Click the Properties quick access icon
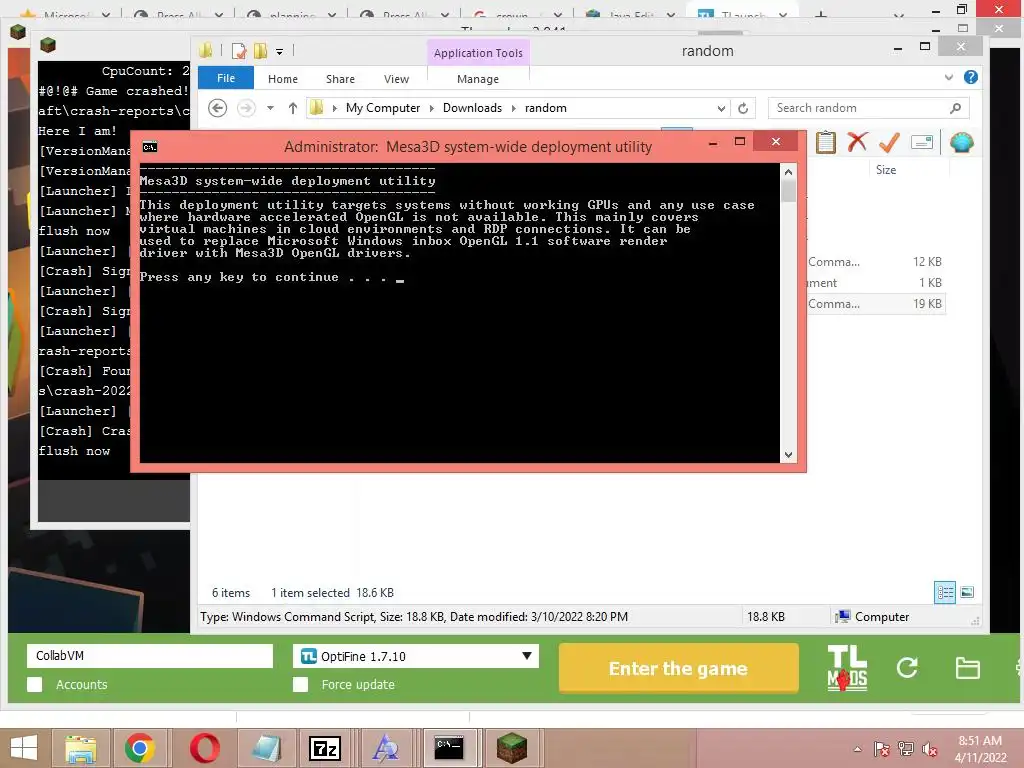The height and width of the screenshot is (768, 1024). 239,51
